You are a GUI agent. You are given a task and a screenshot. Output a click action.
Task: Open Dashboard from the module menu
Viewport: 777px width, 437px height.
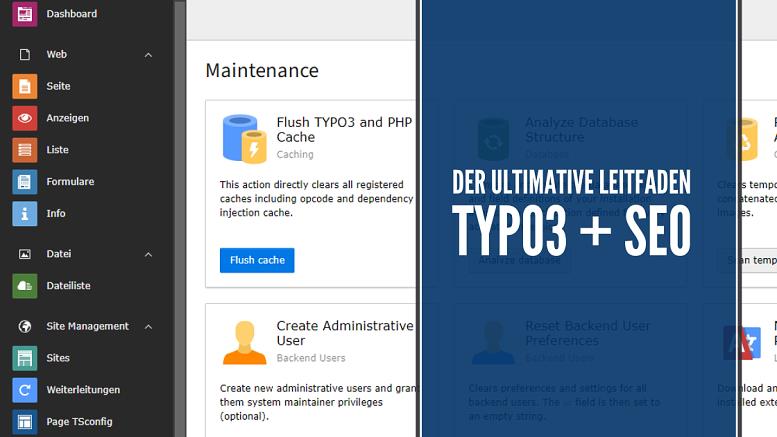[x=72, y=14]
